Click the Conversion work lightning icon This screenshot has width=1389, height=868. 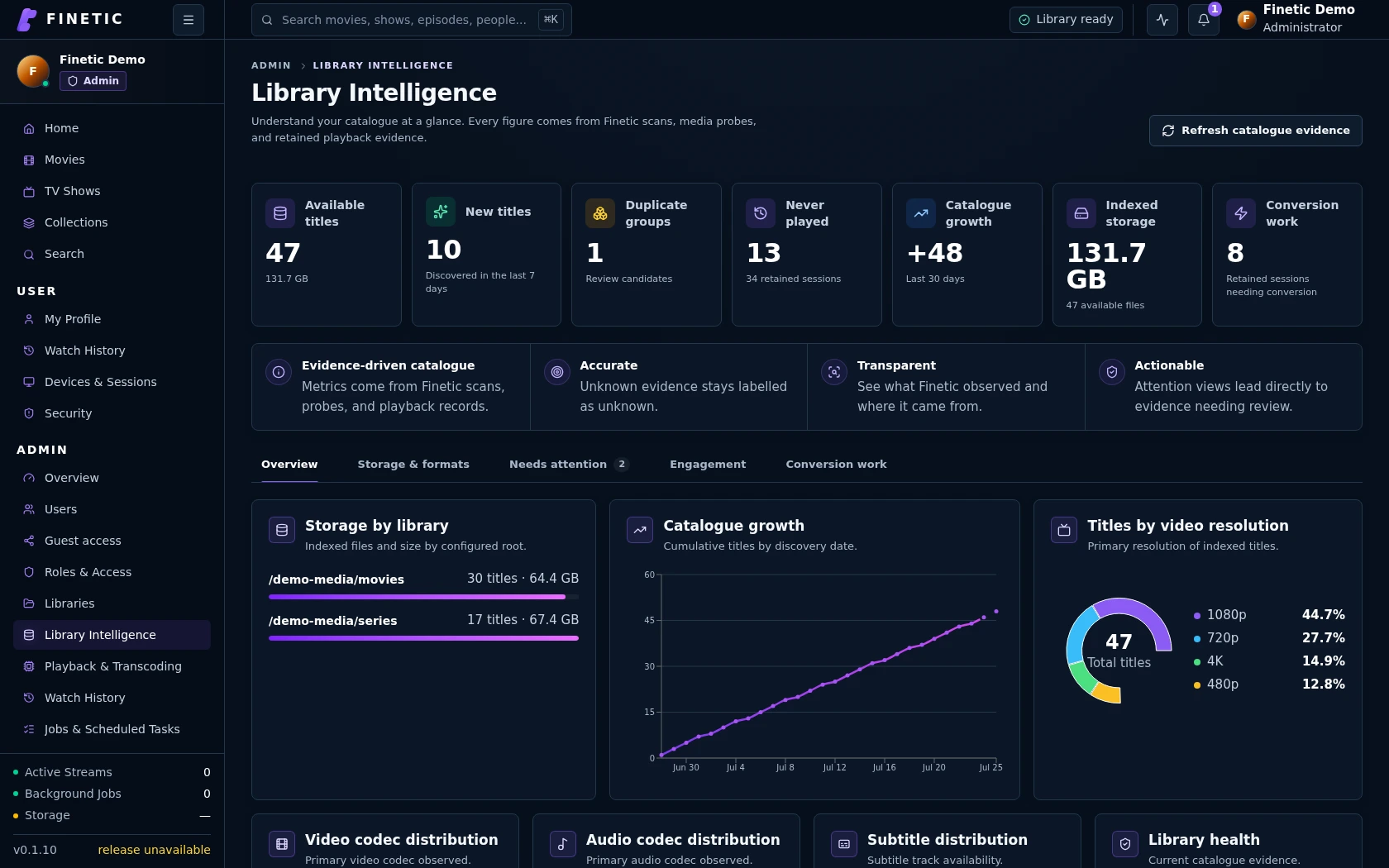pos(1241,213)
